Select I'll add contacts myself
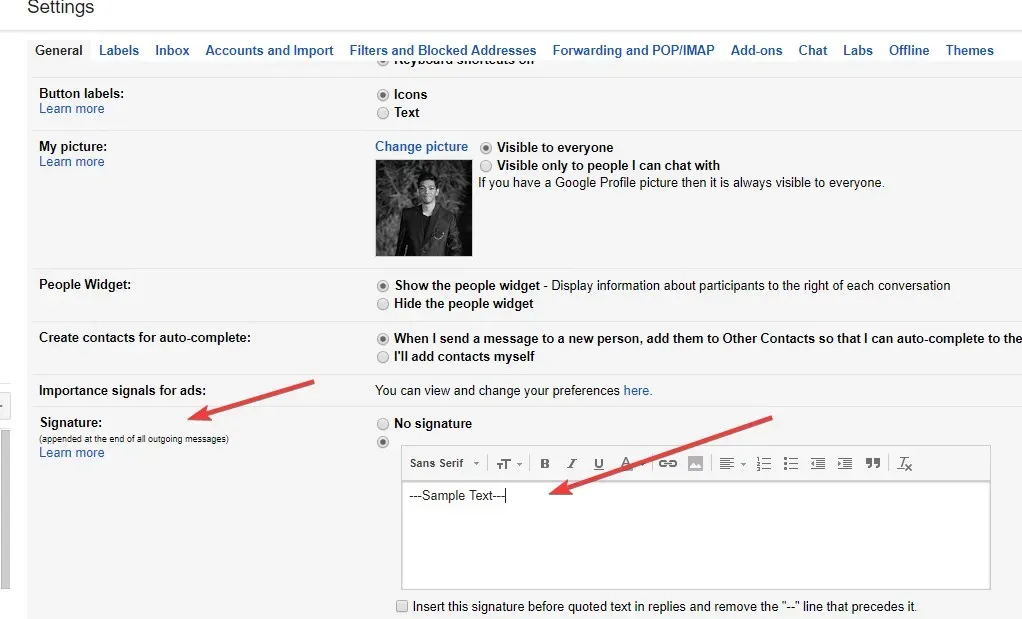 383,357
